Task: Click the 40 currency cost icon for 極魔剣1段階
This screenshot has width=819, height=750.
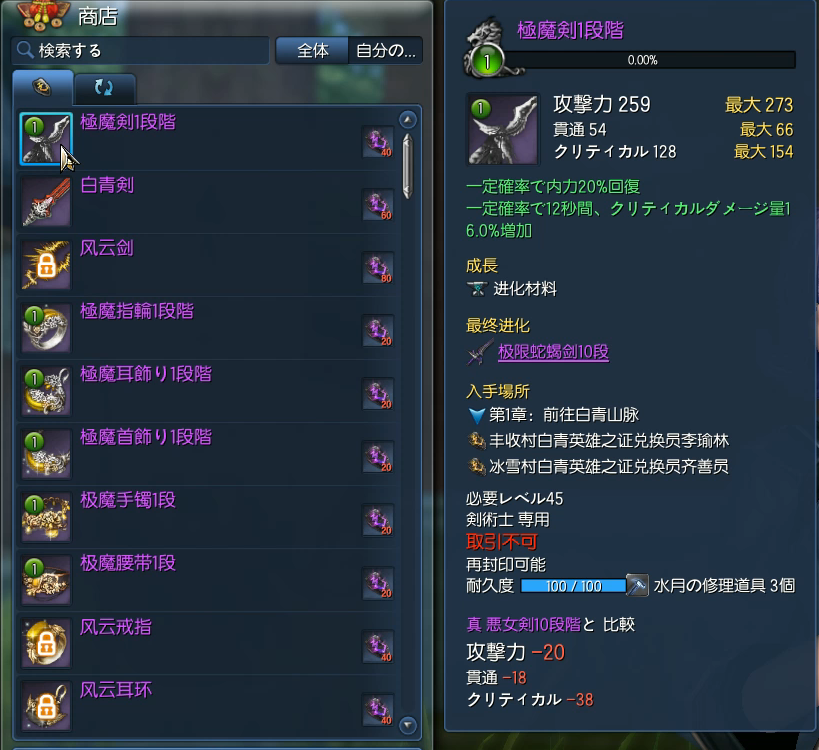Action: pos(378,142)
